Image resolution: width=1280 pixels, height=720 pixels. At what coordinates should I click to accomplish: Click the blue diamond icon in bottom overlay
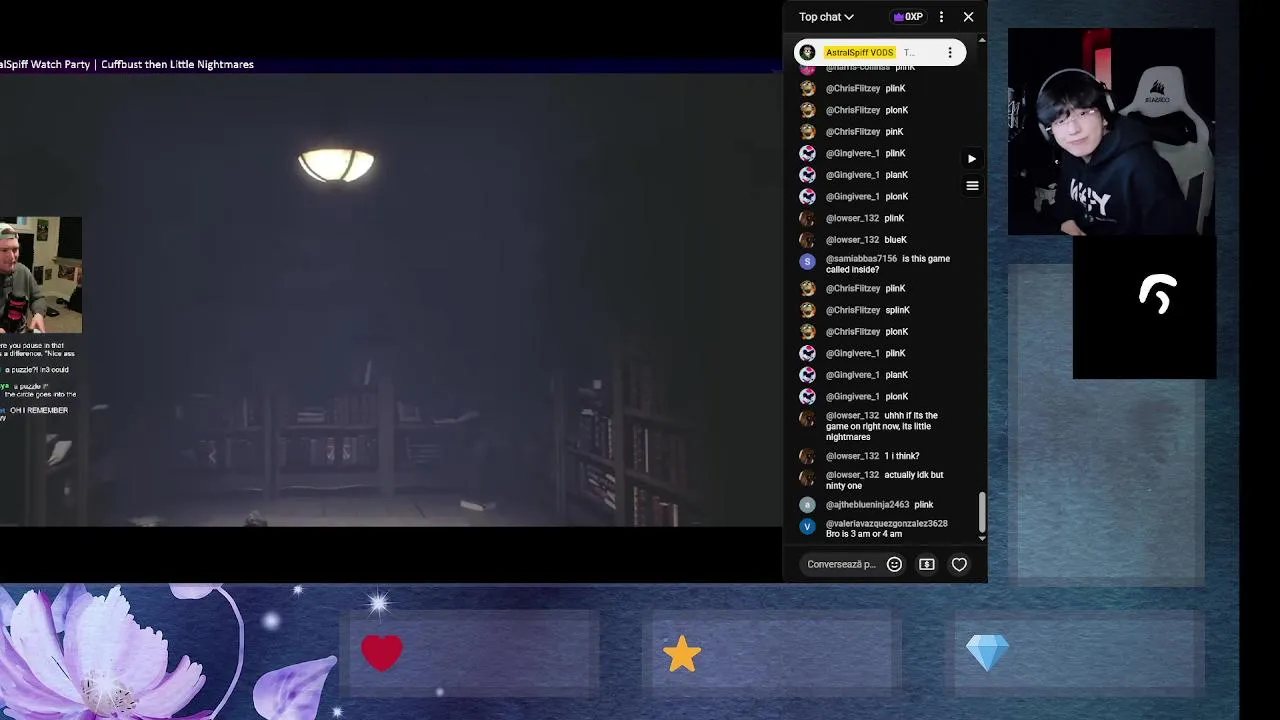(x=988, y=654)
